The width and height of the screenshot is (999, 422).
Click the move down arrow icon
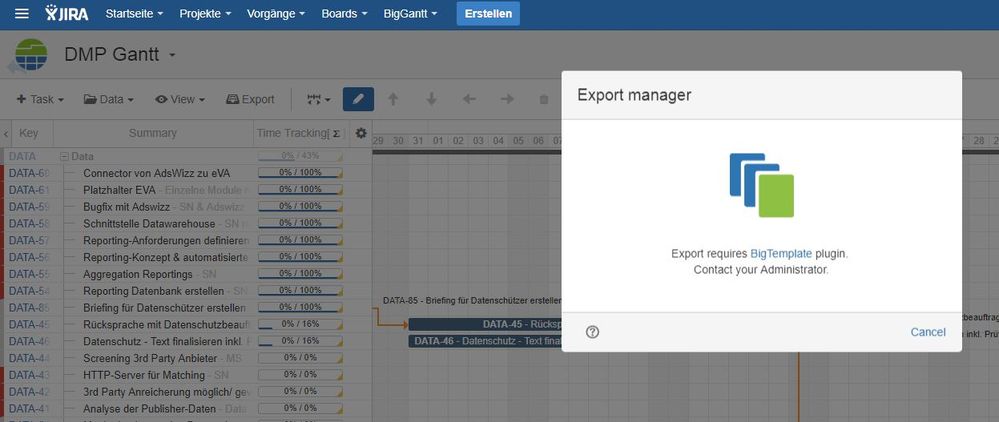point(431,99)
